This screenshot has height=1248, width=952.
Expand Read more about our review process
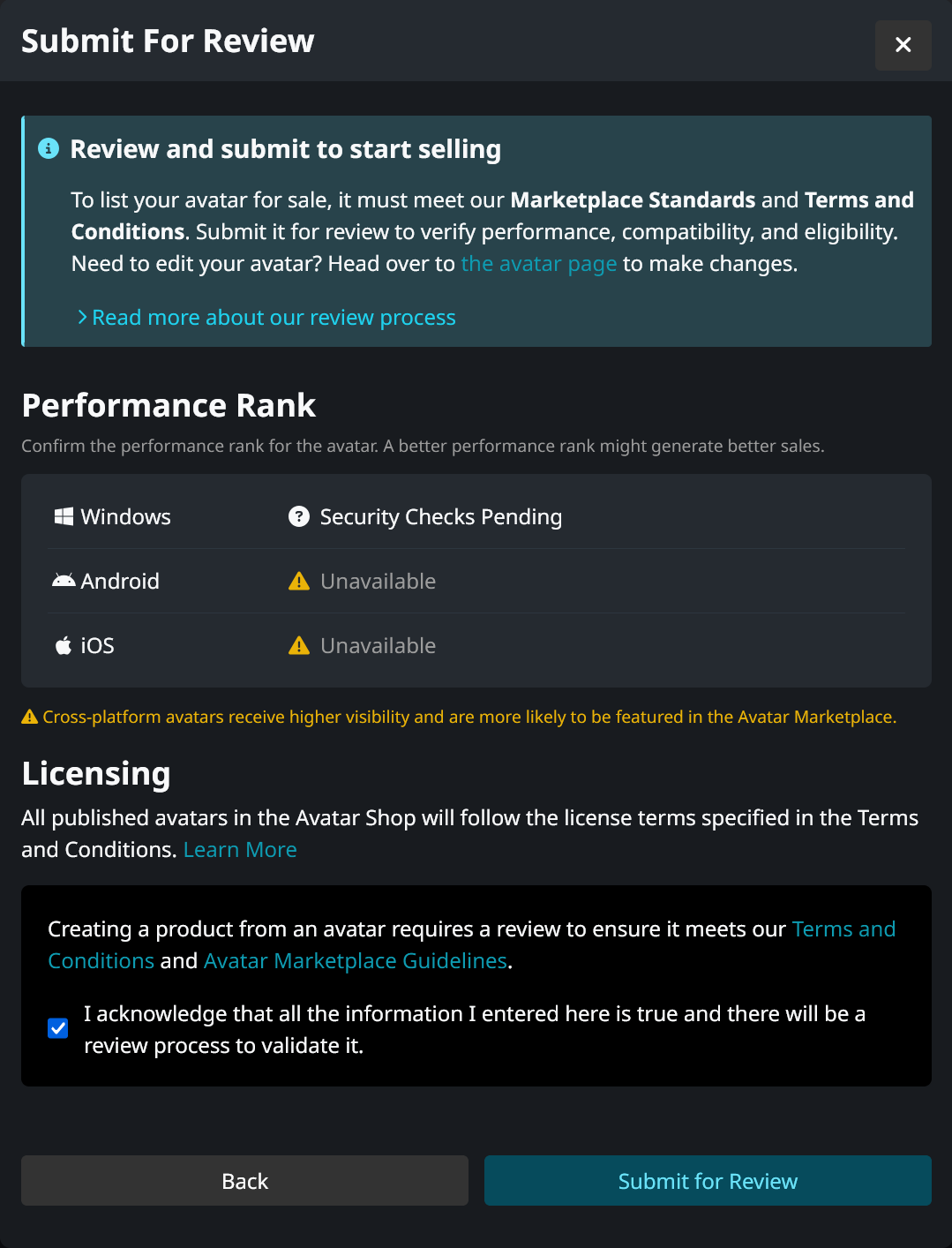pos(266,317)
